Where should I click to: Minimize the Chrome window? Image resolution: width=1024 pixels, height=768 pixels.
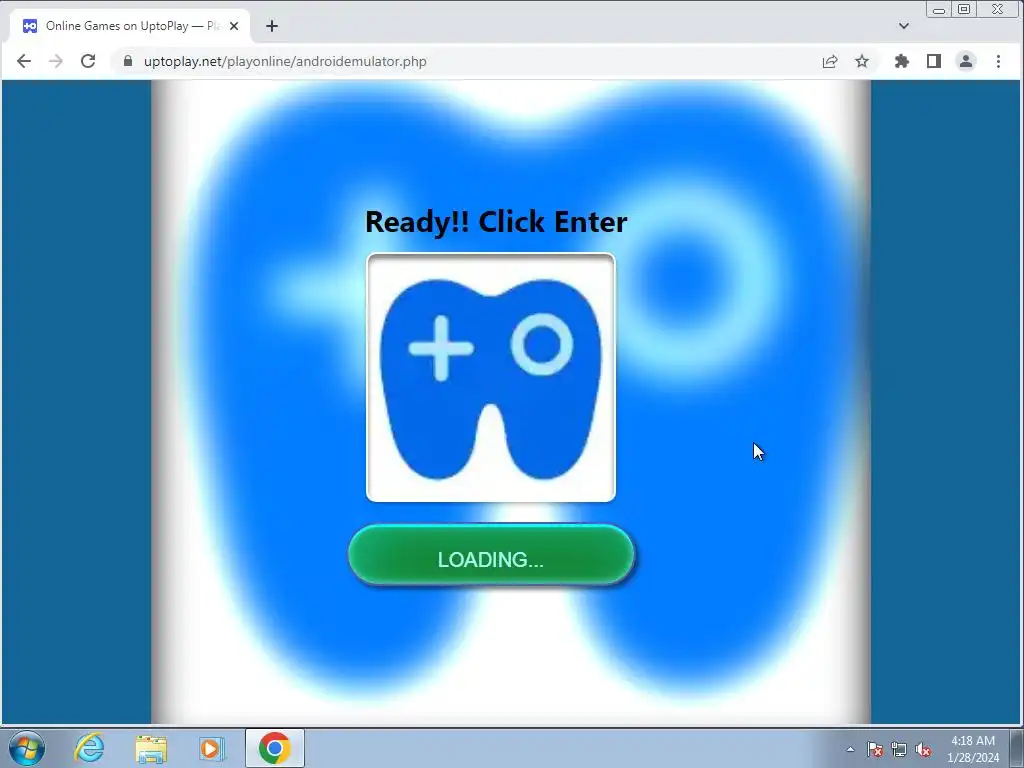pos(939,10)
